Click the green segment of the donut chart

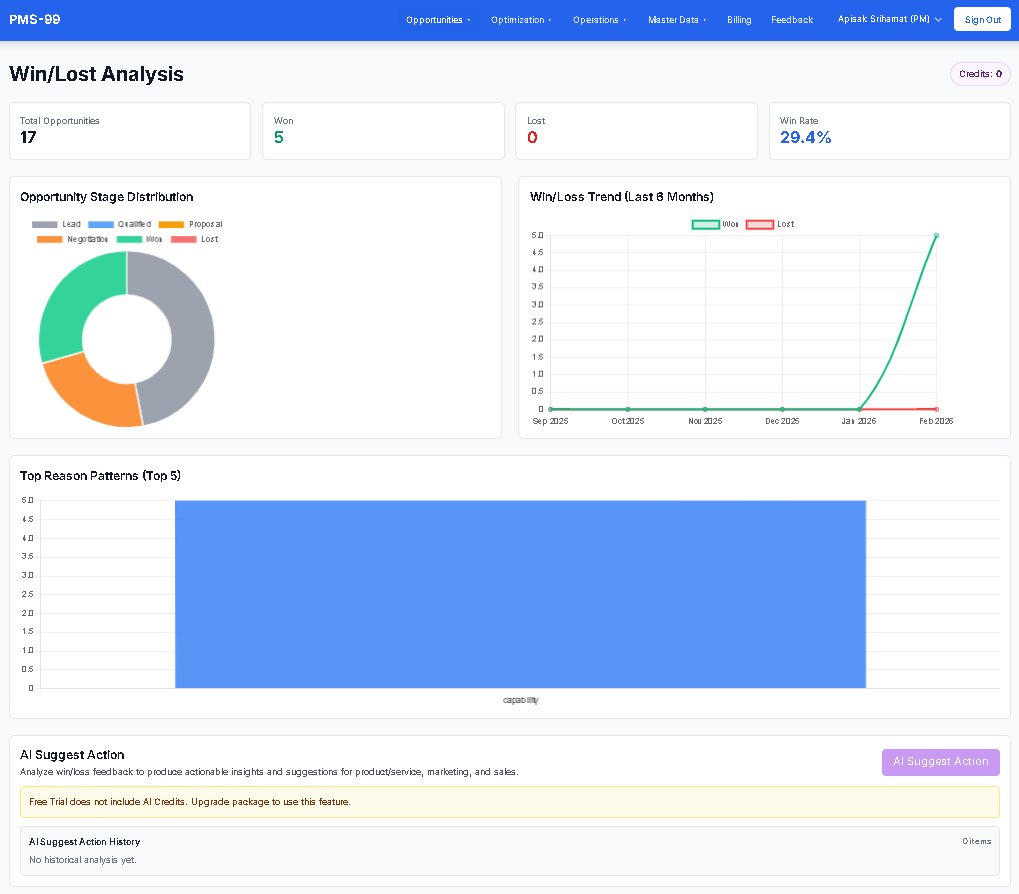70,300
